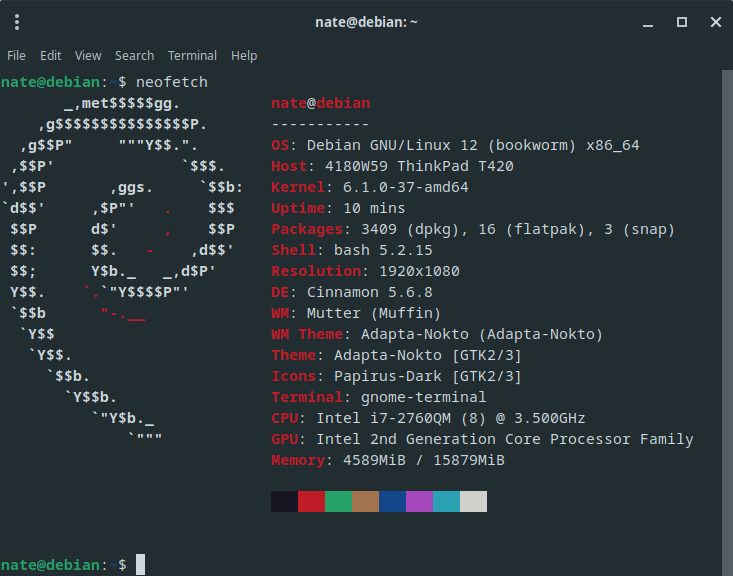Viewport: 733px width, 576px height.
Task: Click the cyan color block
Action: pyautogui.click(x=447, y=501)
